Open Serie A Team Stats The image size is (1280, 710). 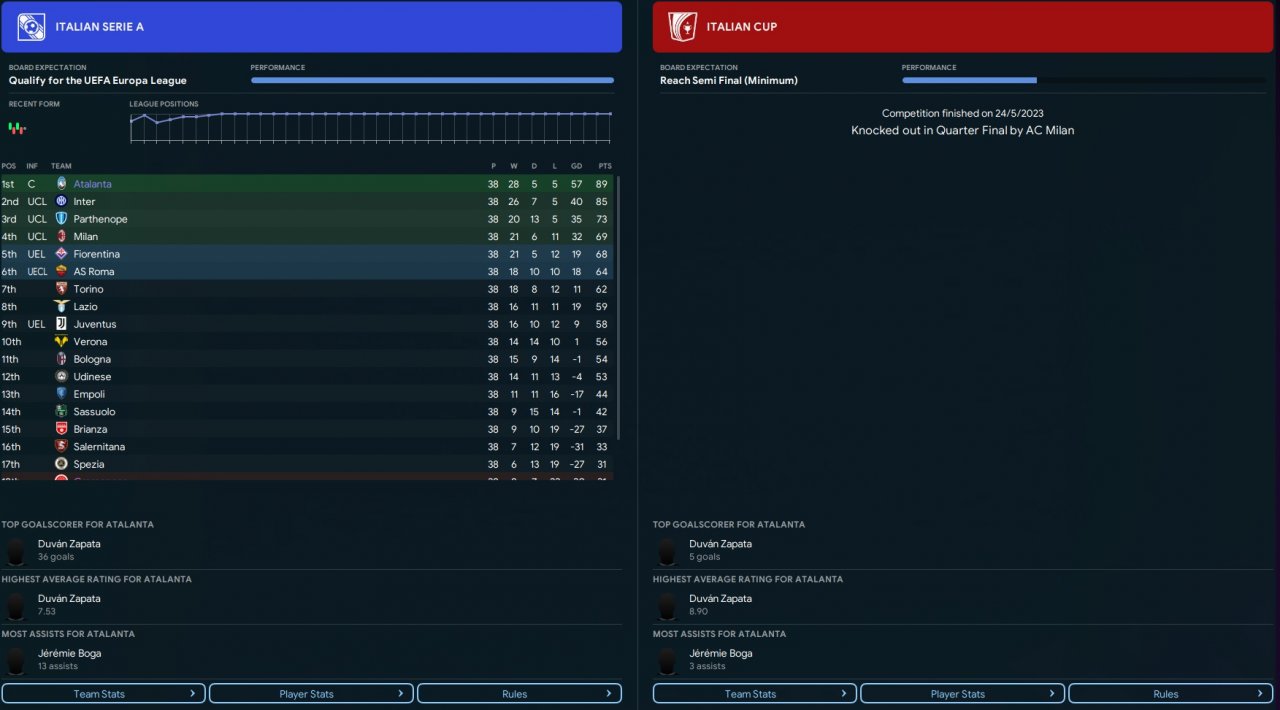[x=104, y=694]
